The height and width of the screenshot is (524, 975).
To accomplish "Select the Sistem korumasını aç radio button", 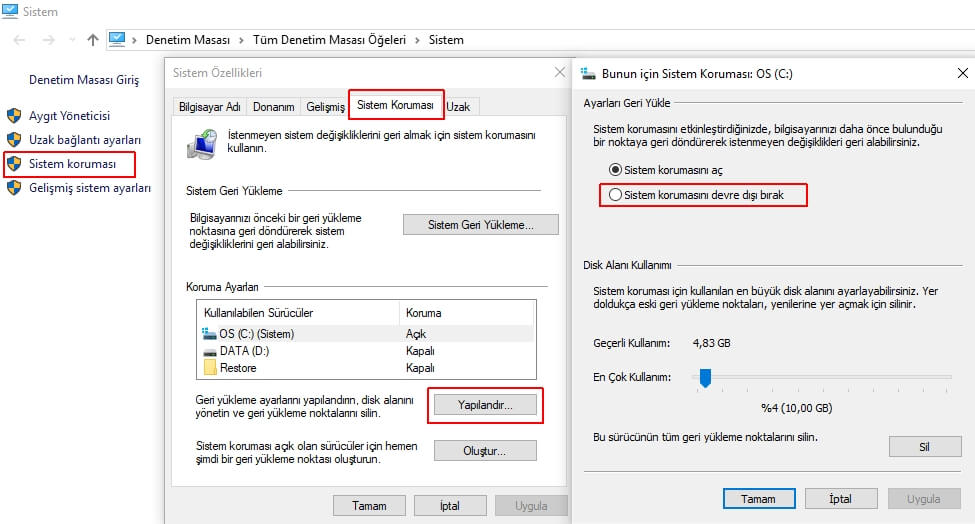I will 615,170.
